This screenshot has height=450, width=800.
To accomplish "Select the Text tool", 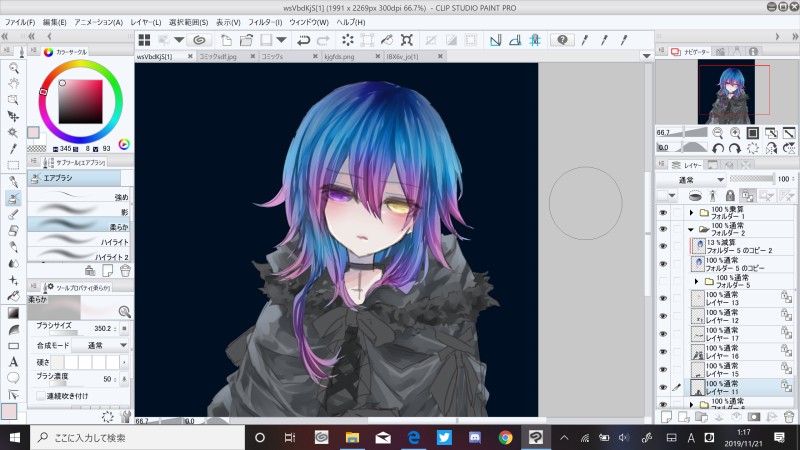I will coord(14,362).
